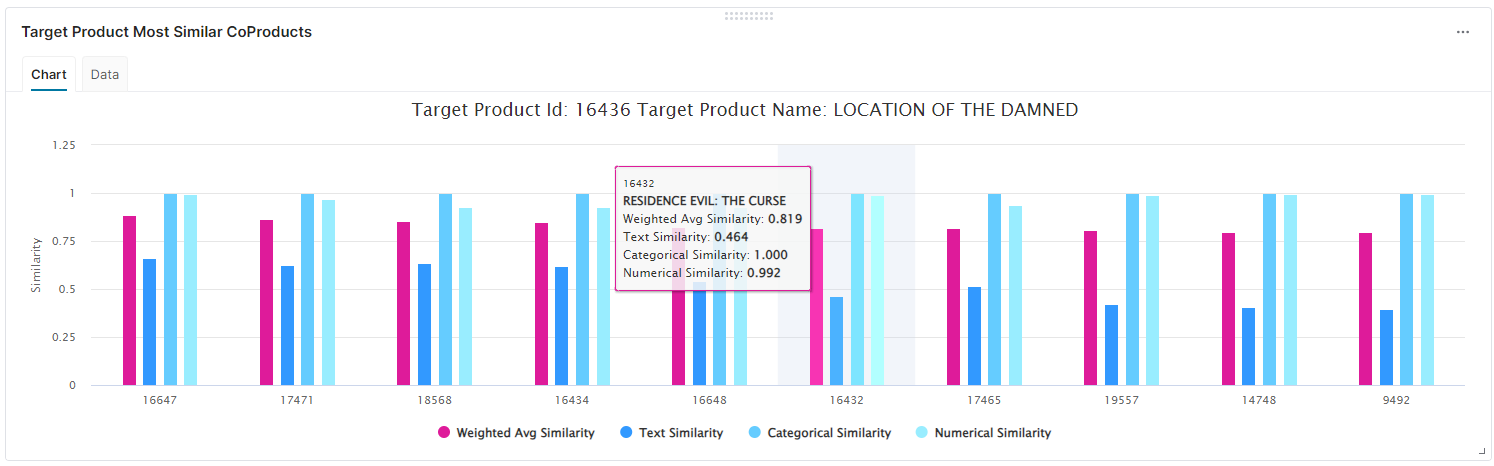Click the Weighted Avg bar for product 14748
This screenshot has width=1494, height=466.
tap(1228, 309)
